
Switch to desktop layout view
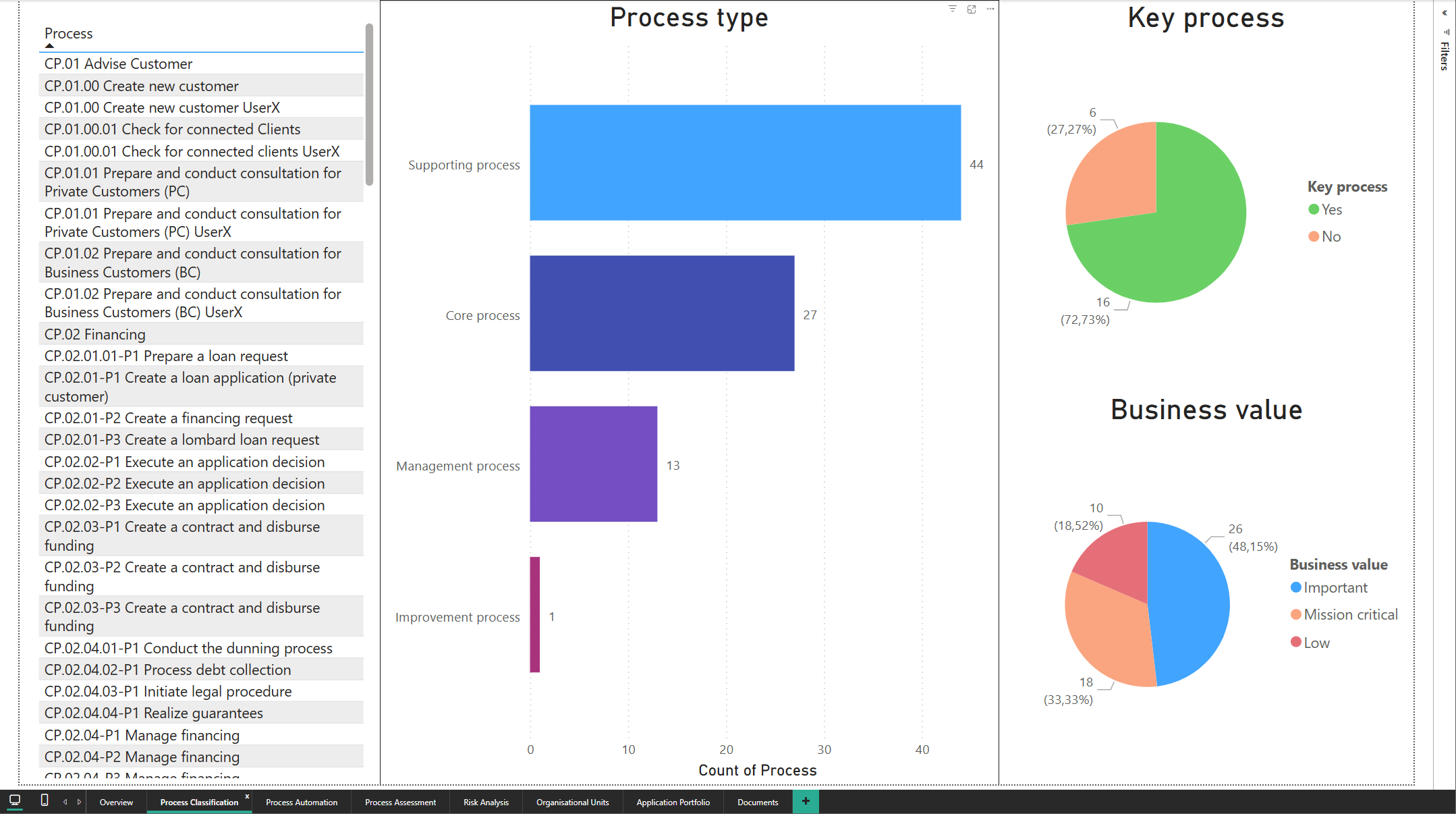(x=15, y=801)
